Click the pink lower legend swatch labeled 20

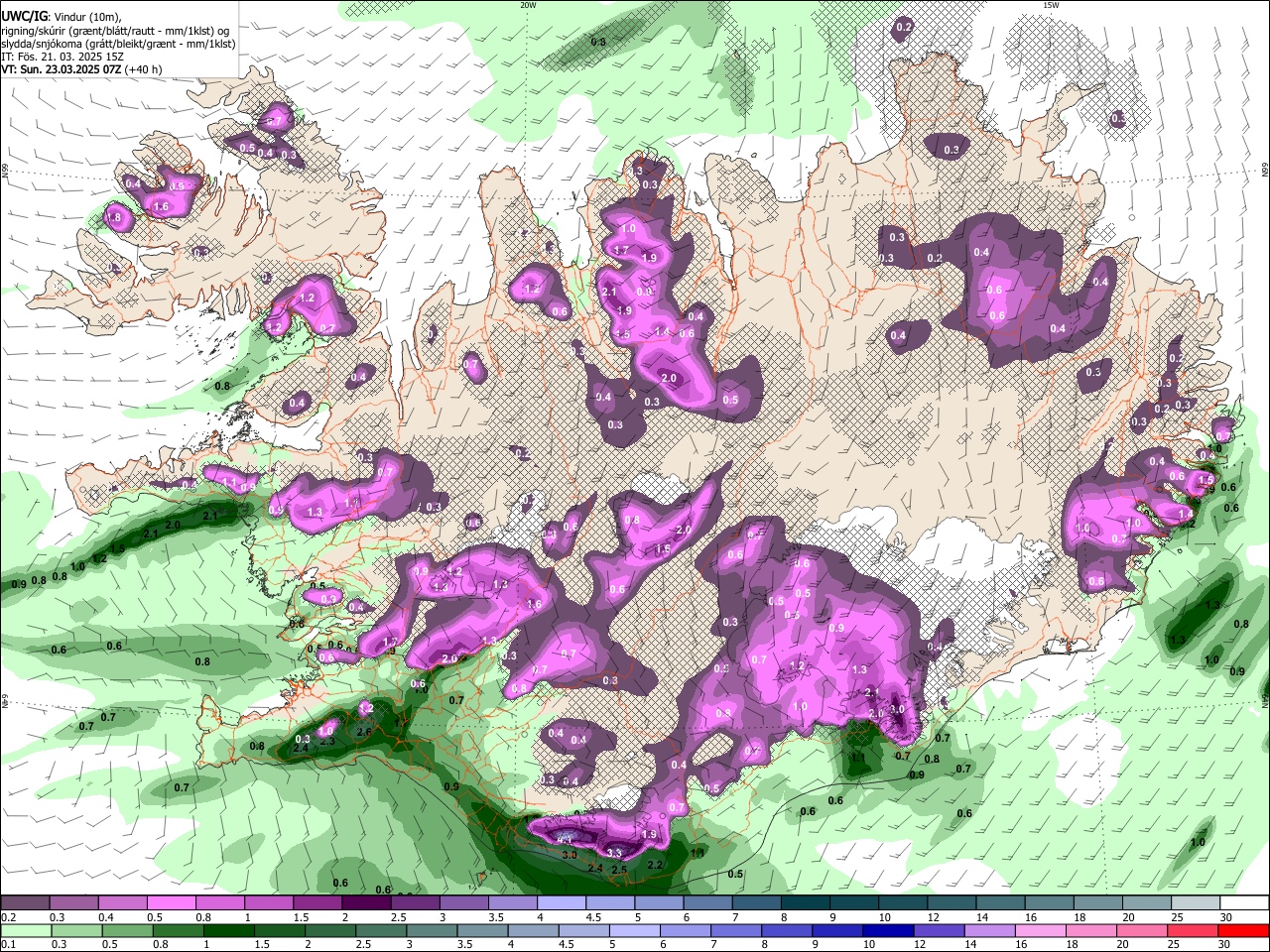coord(1141,930)
